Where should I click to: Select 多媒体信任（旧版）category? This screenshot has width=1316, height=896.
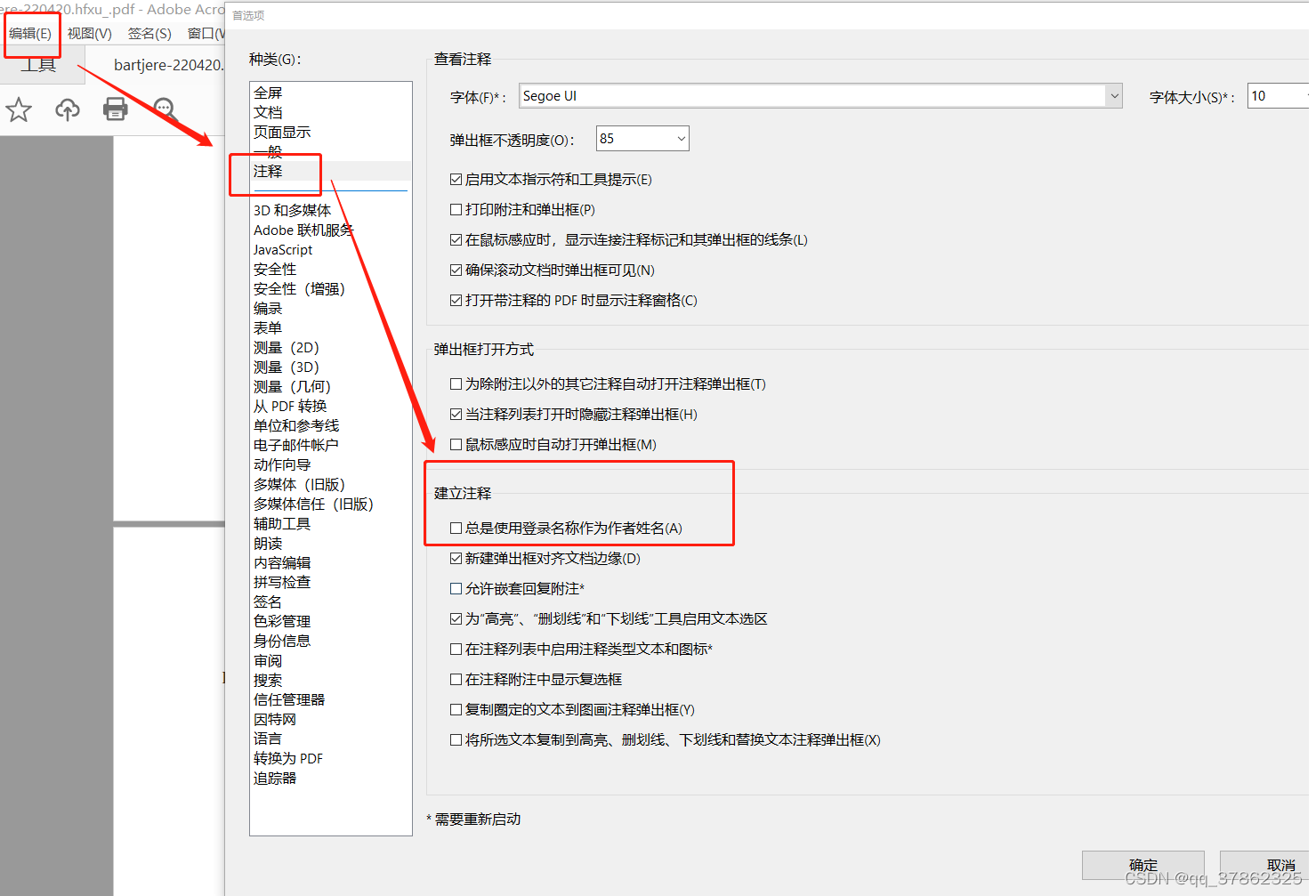pyautogui.click(x=313, y=504)
